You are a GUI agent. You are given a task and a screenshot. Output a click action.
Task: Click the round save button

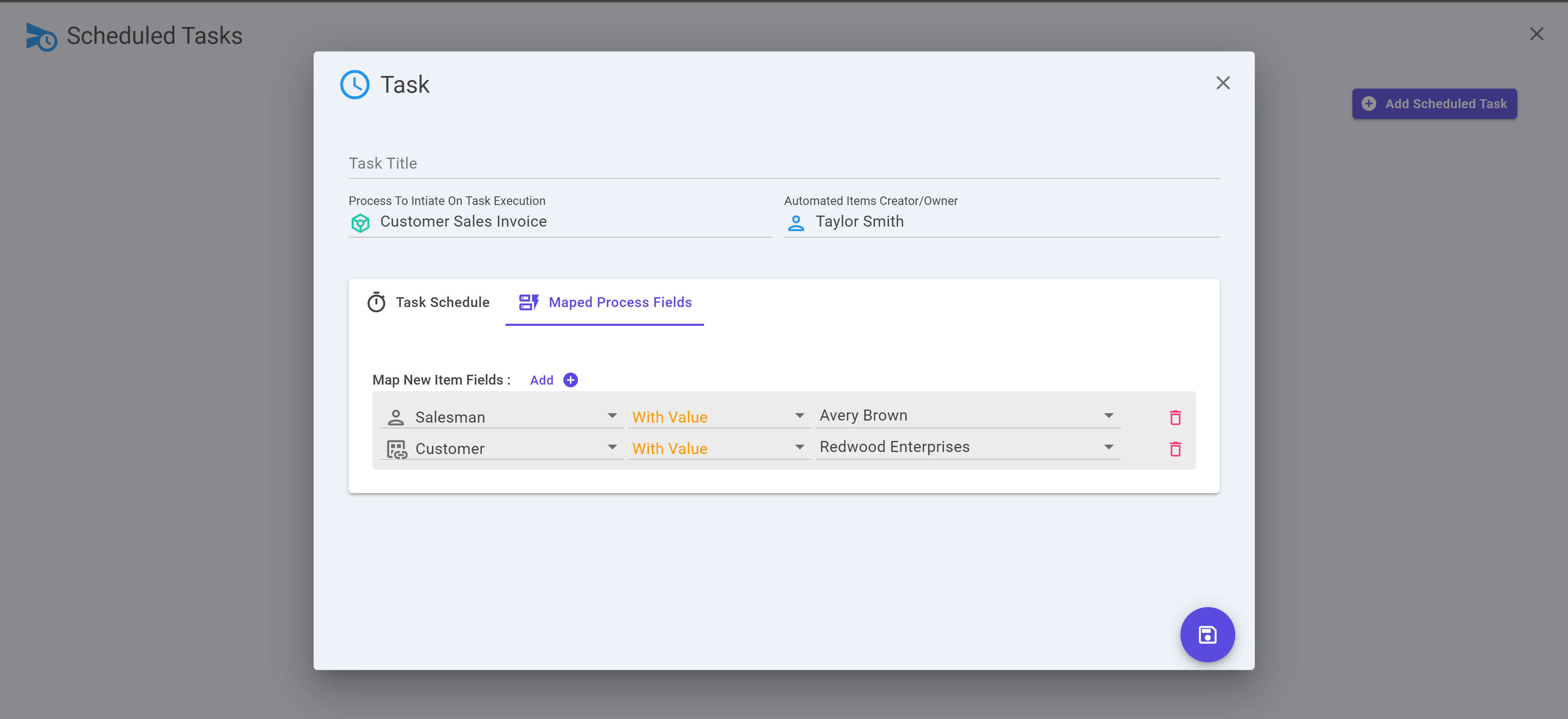[1207, 635]
